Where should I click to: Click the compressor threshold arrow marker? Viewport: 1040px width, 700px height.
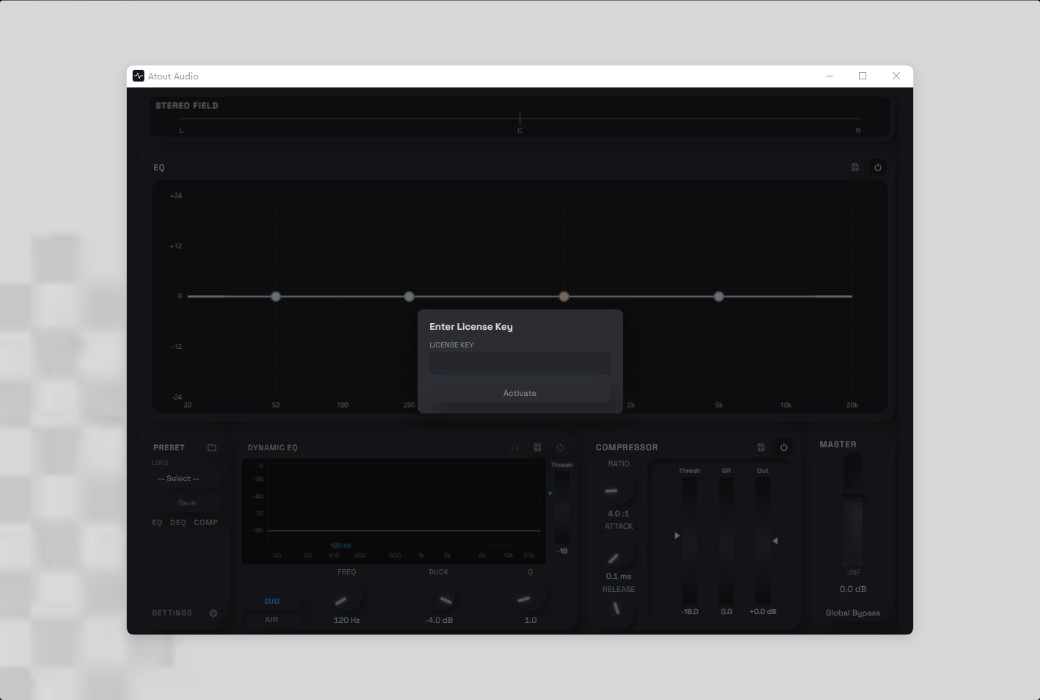tap(677, 535)
